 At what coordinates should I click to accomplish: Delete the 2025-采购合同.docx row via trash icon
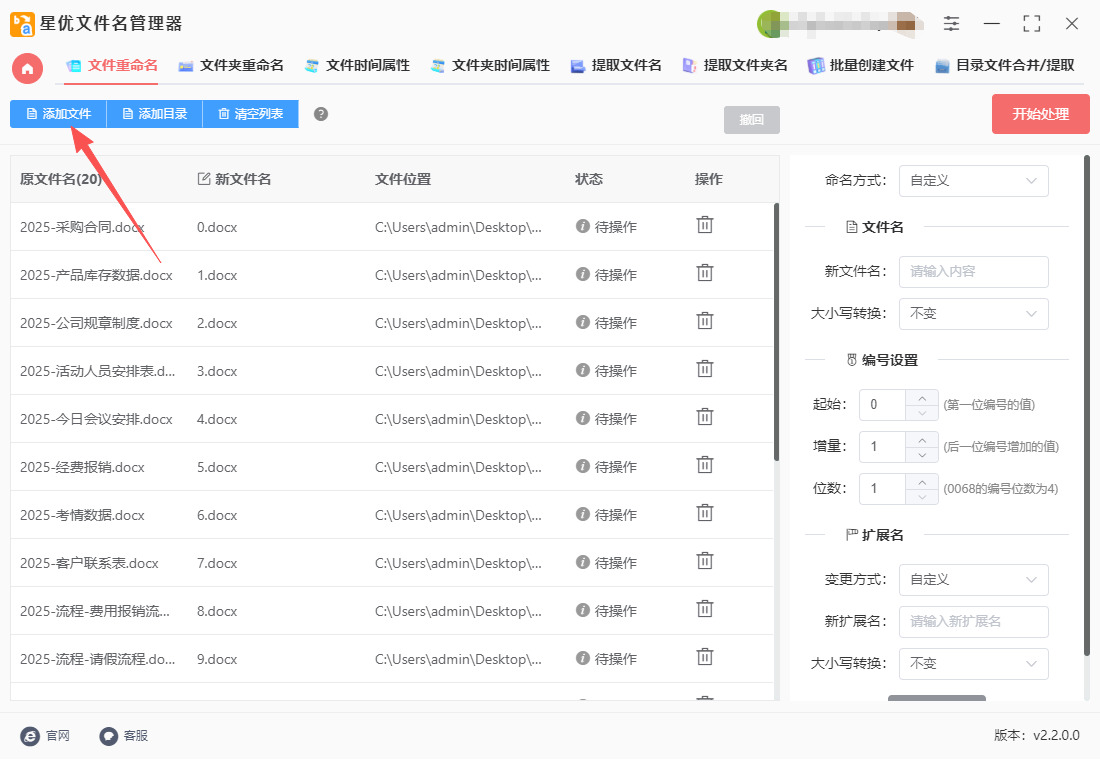[x=705, y=225]
